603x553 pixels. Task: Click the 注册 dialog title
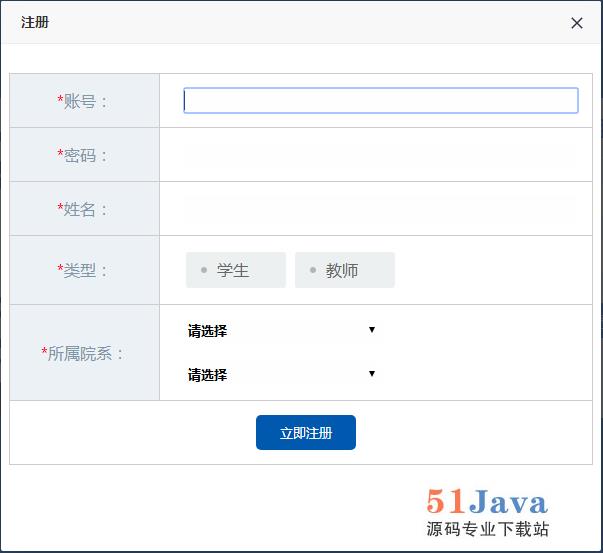click(35, 22)
